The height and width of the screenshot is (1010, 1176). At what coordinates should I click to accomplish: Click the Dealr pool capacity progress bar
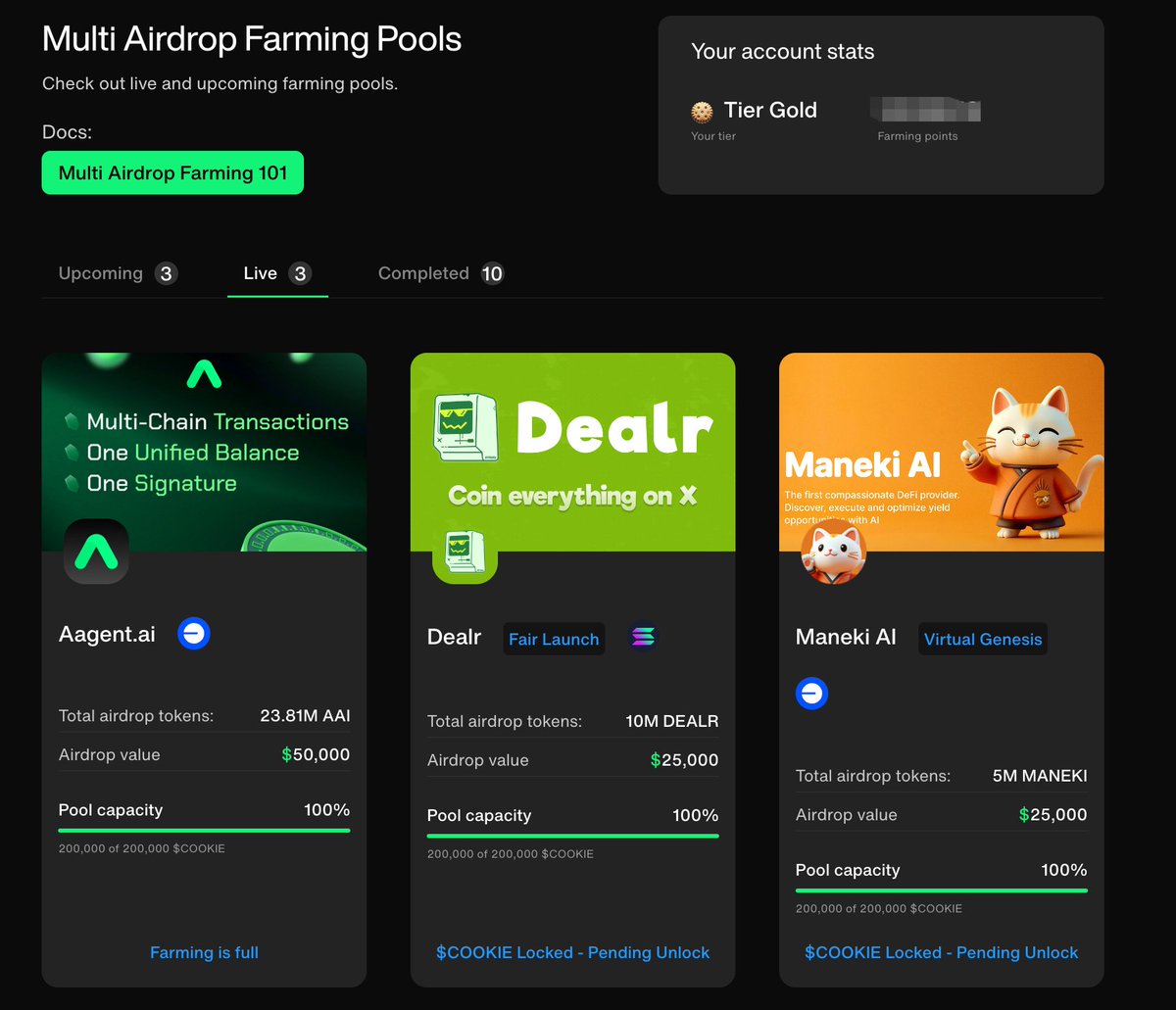572,836
